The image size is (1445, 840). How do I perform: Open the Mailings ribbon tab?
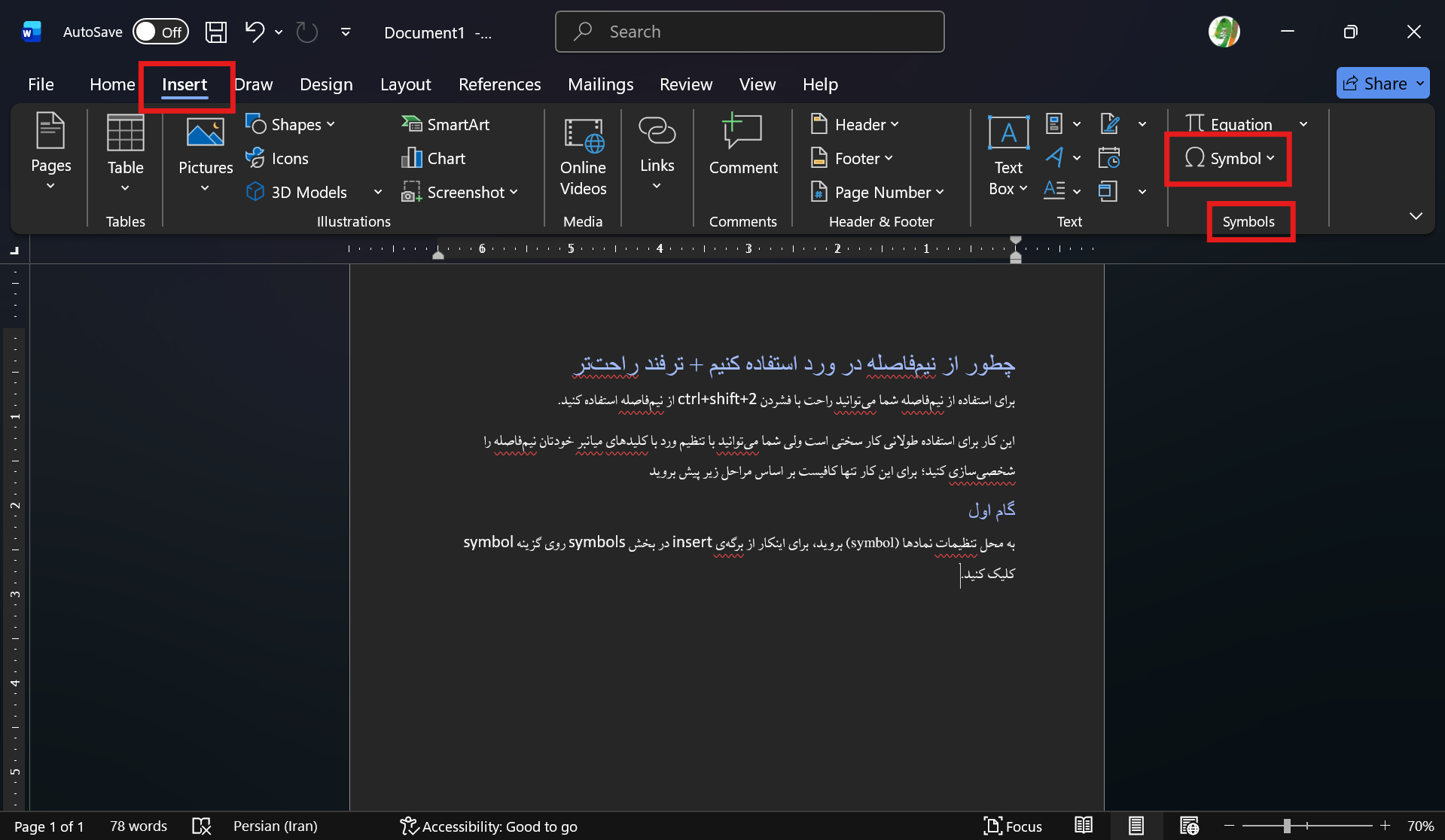600,84
